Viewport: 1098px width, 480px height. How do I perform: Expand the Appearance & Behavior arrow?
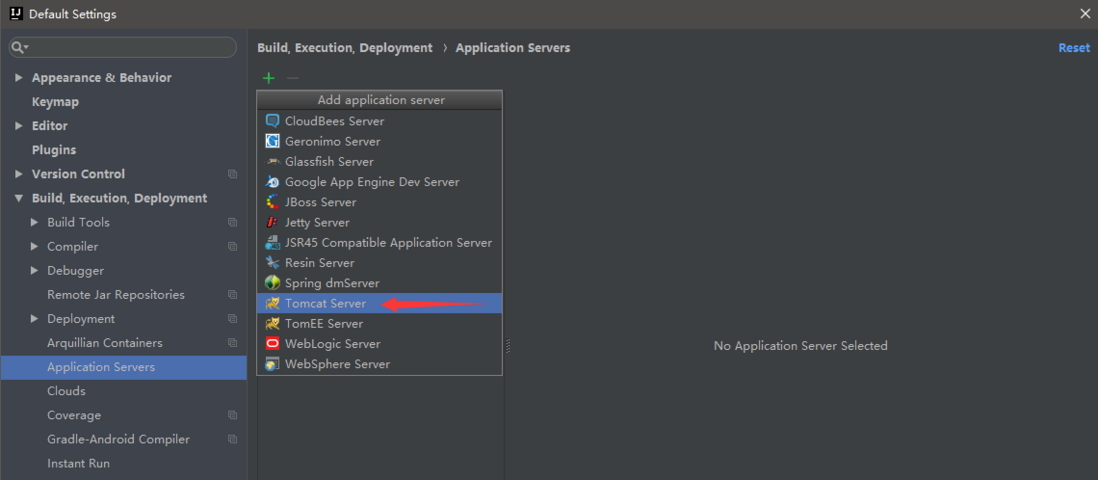click(x=19, y=78)
